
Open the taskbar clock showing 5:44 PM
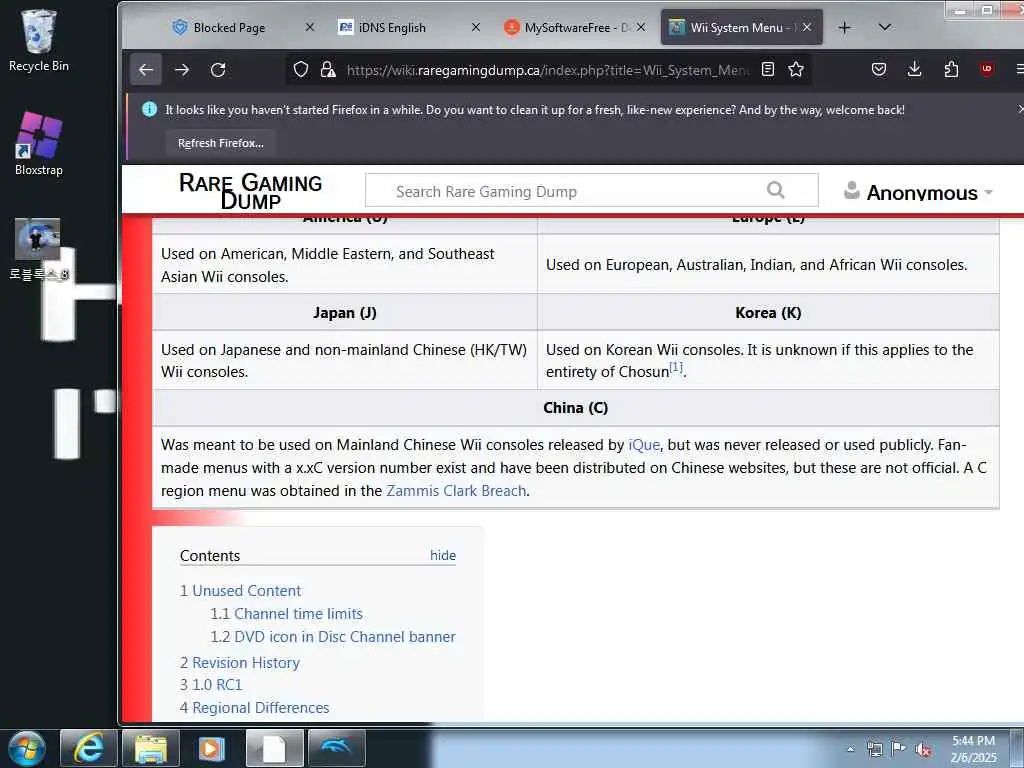(x=973, y=748)
